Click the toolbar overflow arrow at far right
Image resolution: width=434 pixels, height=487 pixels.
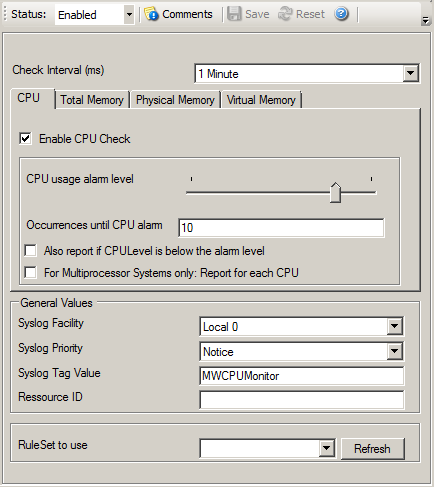point(425,21)
